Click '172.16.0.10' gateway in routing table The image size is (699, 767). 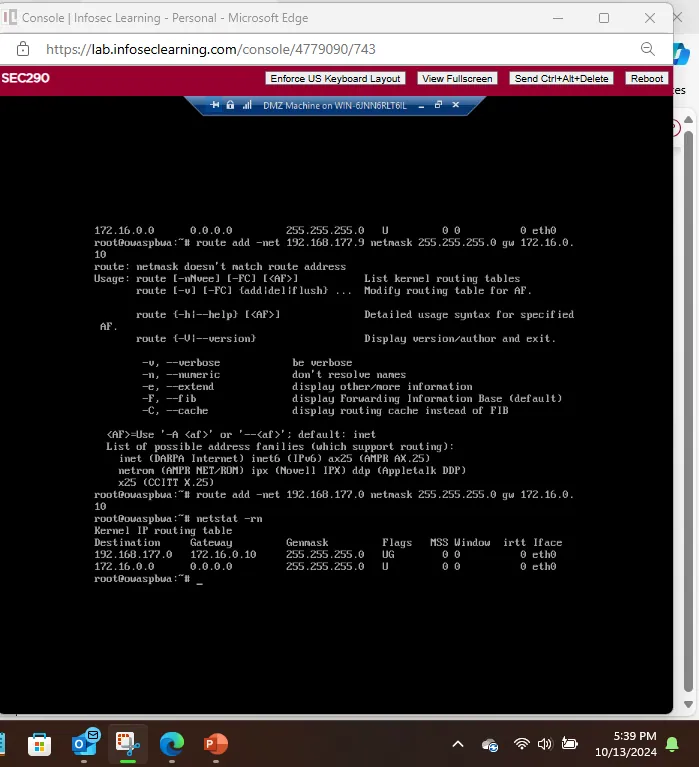223,555
